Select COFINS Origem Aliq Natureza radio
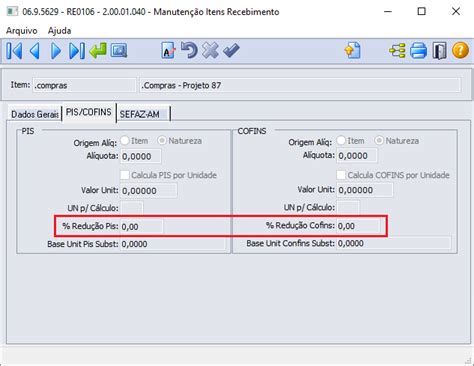 379,140
